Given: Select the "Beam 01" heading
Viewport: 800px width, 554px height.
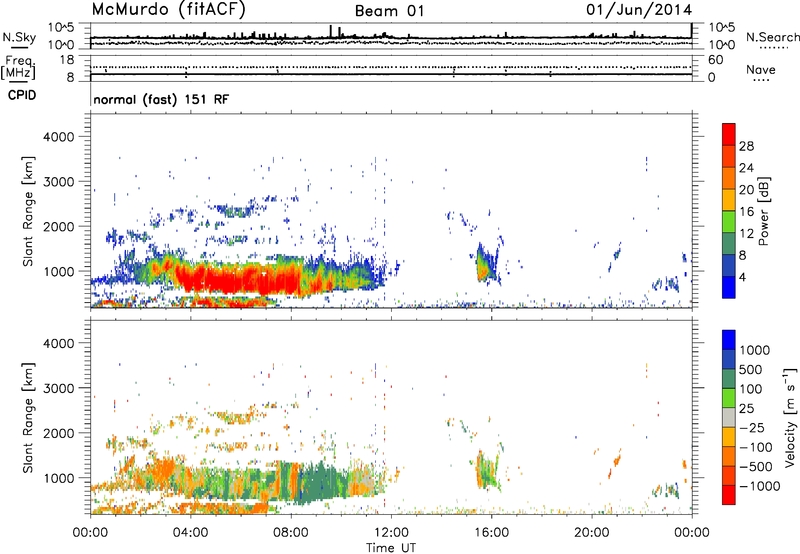Looking at the screenshot, I should tap(389, 11).
